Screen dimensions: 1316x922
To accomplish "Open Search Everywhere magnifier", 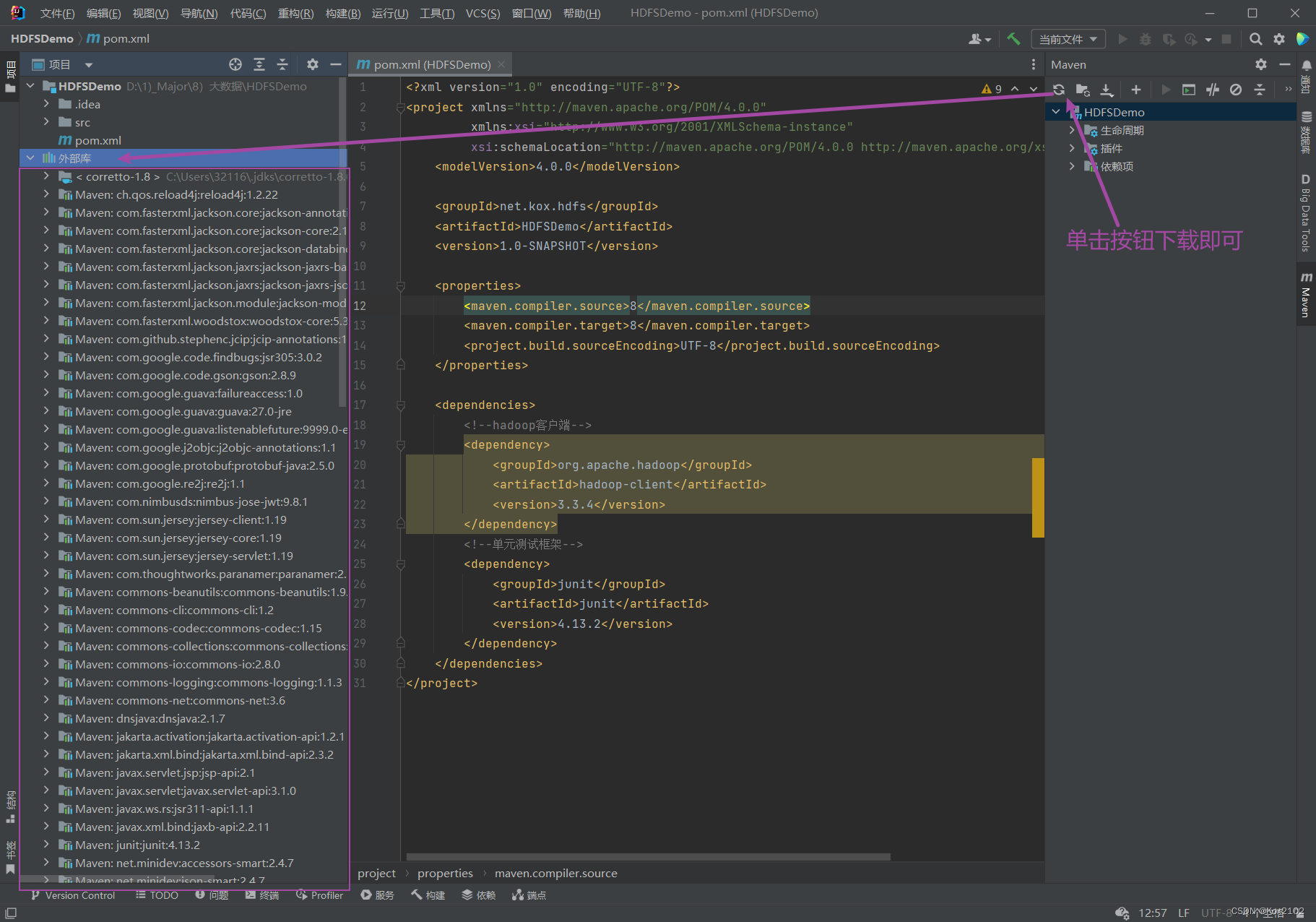I will coord(1256,39).
